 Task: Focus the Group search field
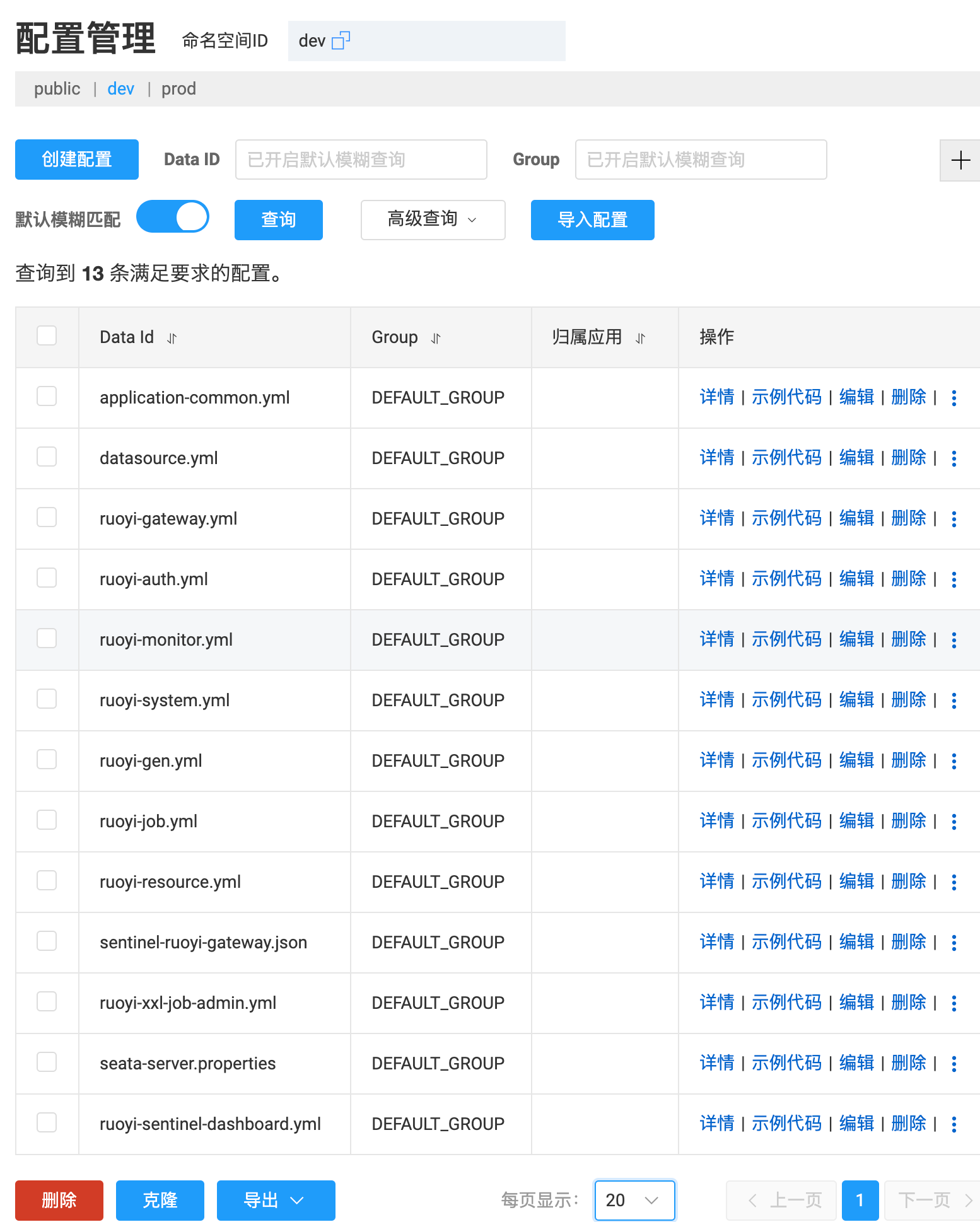click(x=701, y=160)
